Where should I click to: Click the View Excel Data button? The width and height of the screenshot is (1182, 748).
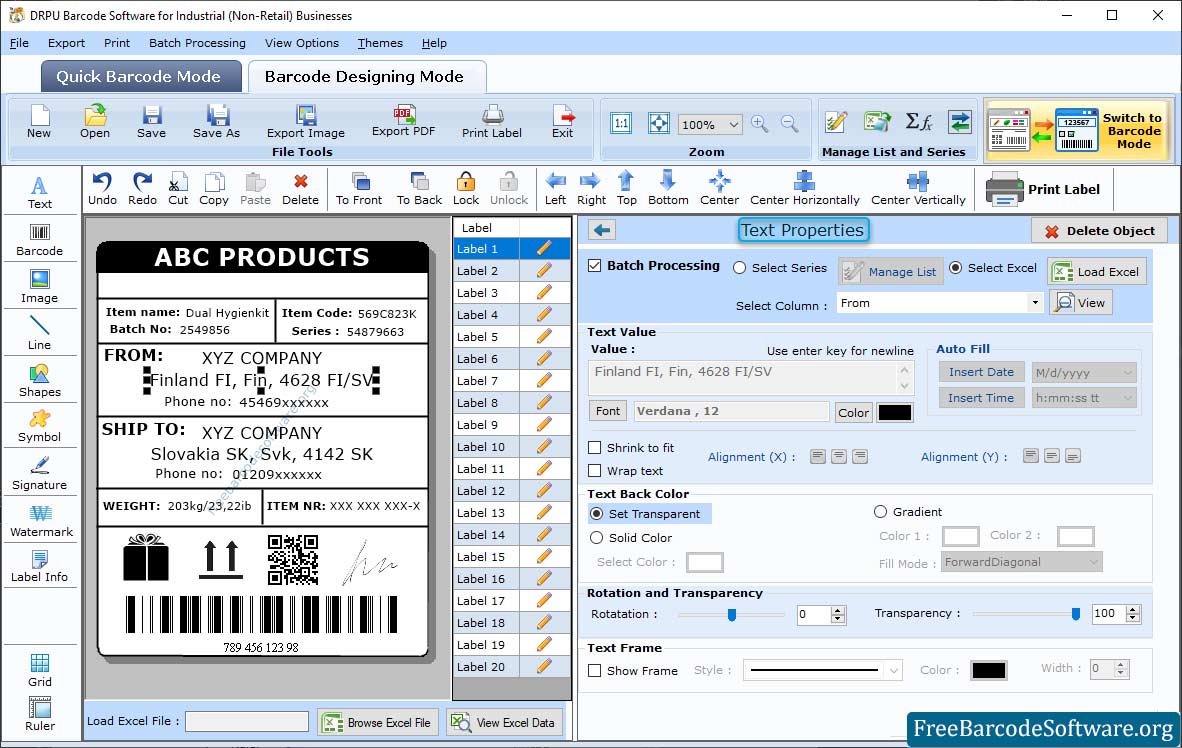[504, 722]
